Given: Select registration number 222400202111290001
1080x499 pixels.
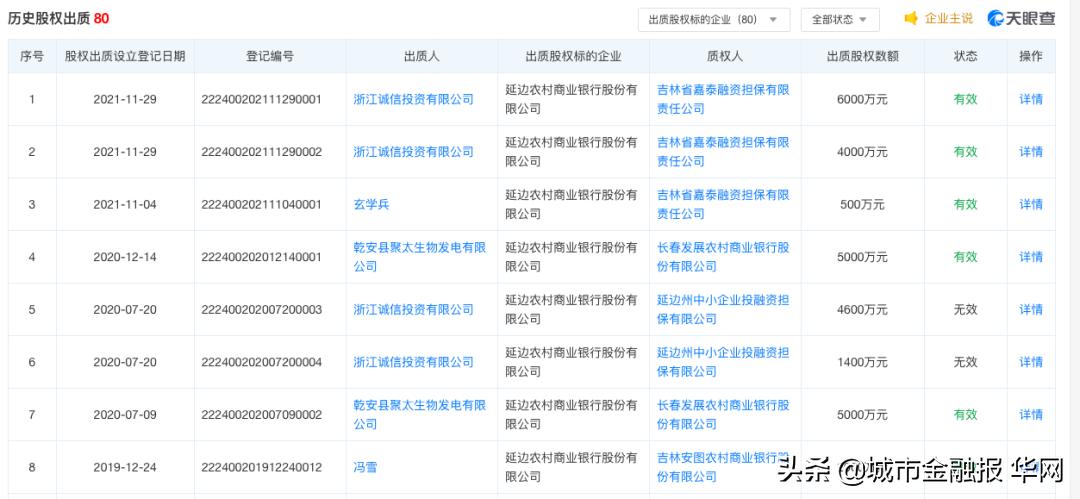Looking at the screenshot, I should (x=262, y=99).
